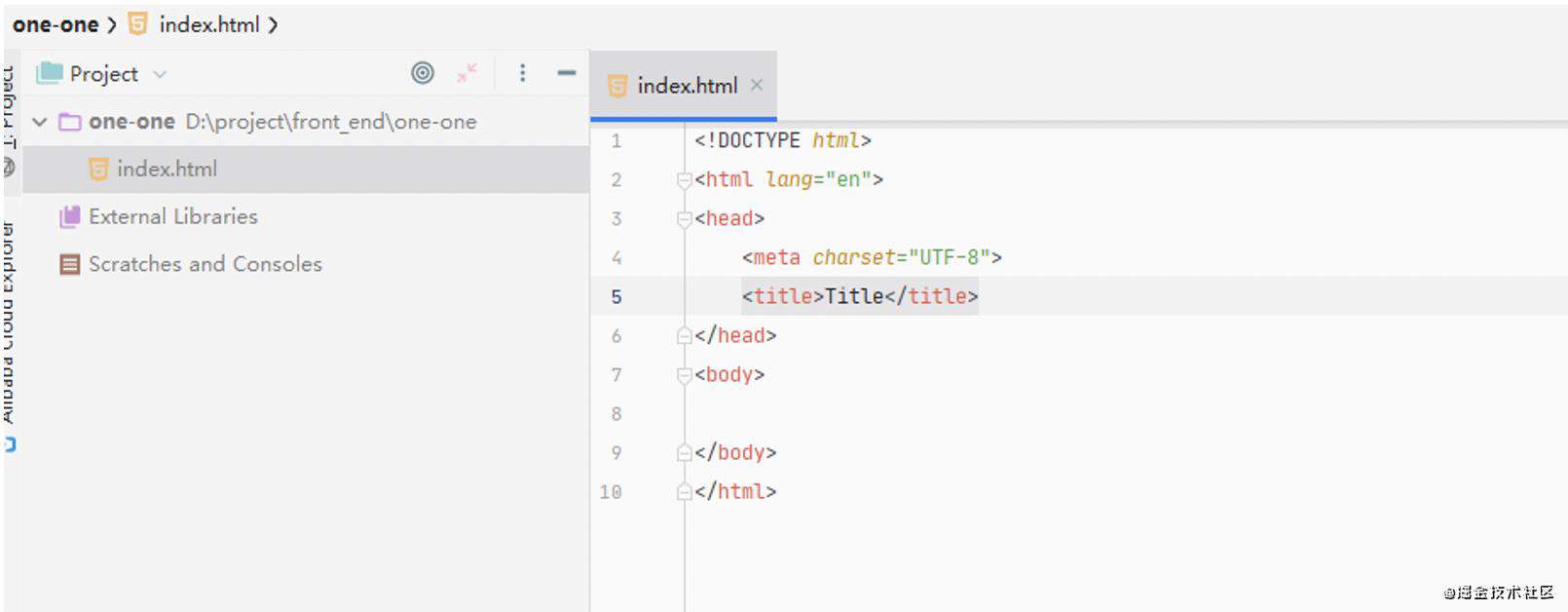
Task: Click line number 8 in gutter
Action: tap(616, 414)
